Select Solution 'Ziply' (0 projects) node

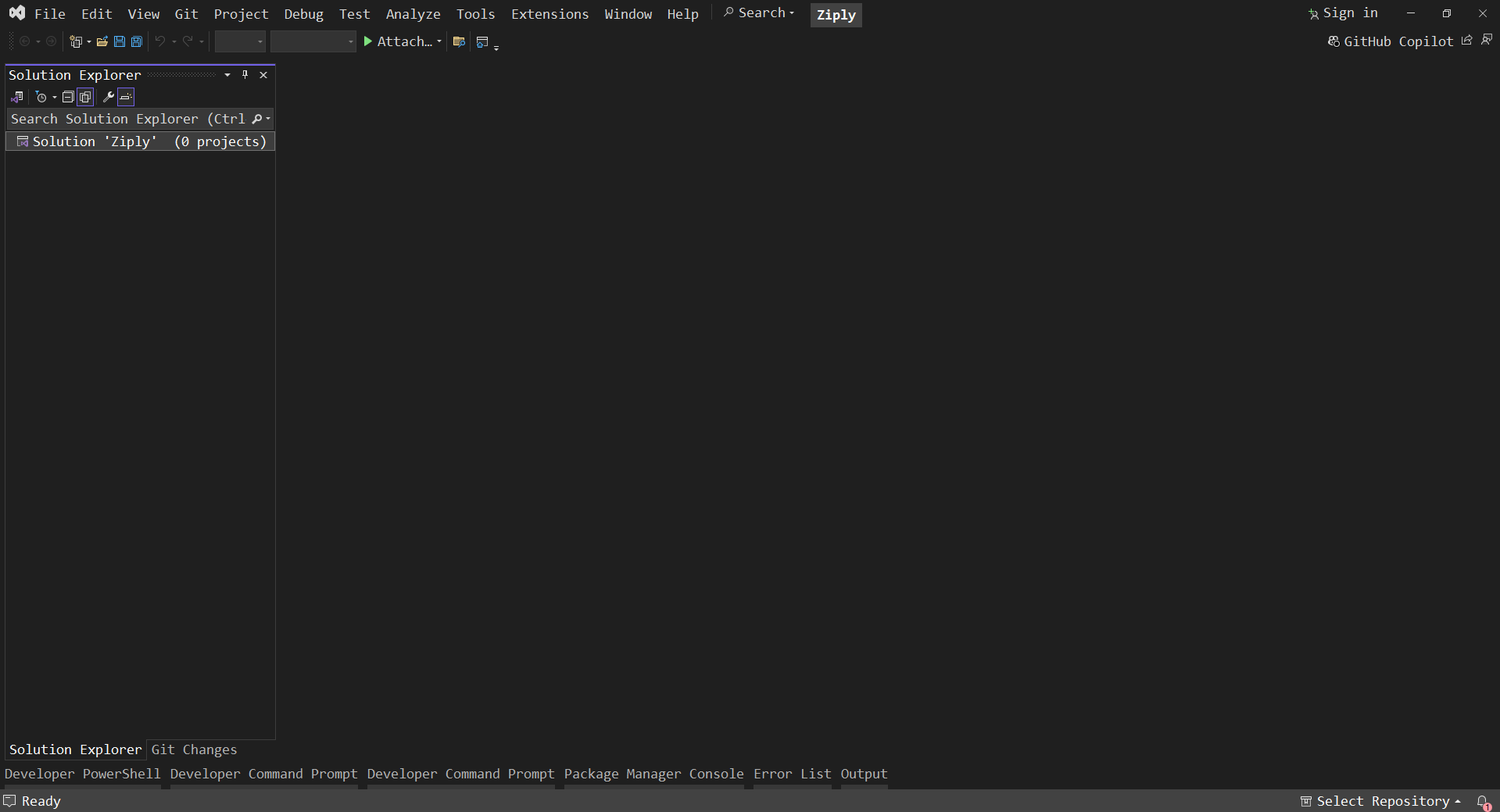[x=141, y=141]
